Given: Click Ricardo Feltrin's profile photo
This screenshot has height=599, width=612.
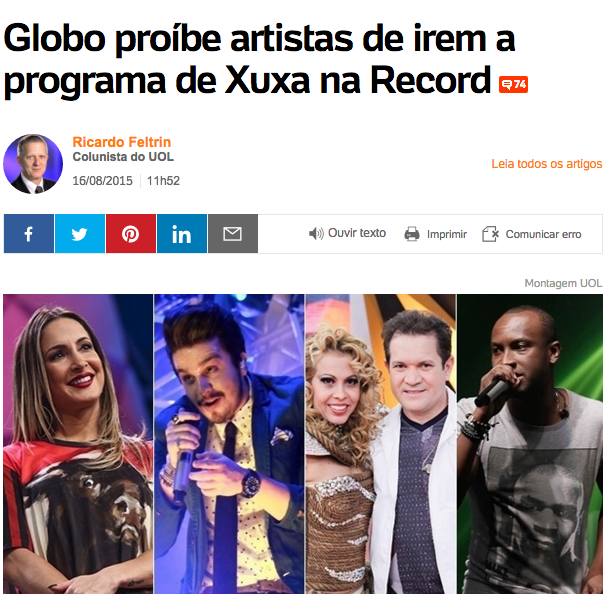Looking at the screenshot, I should pos(33,164).
